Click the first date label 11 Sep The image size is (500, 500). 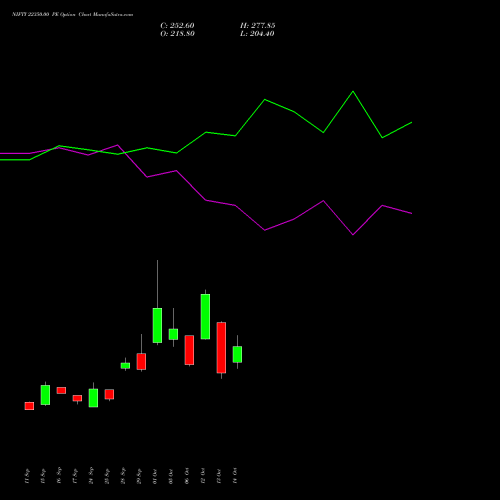27,476
